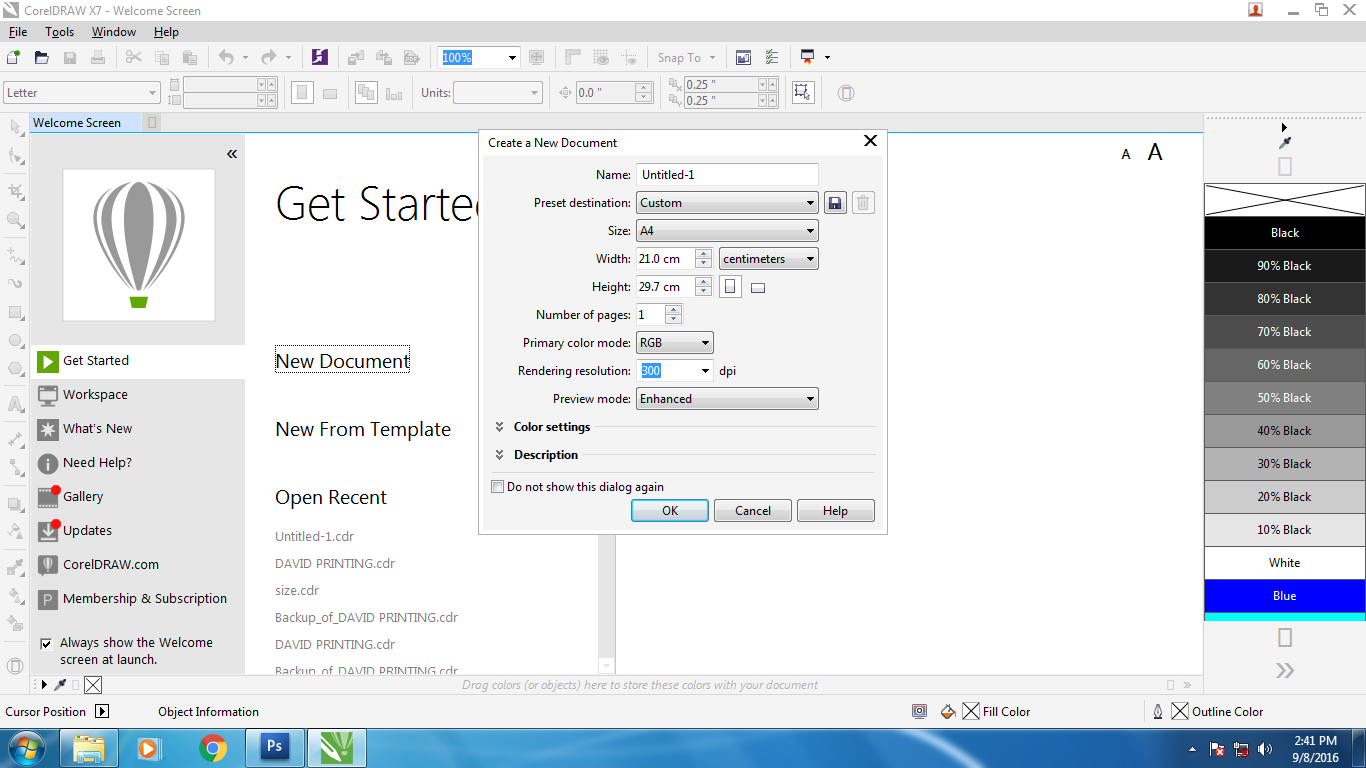Open the File menu
The height and width of the screenshot is (768, 1366).
(18, 32)
